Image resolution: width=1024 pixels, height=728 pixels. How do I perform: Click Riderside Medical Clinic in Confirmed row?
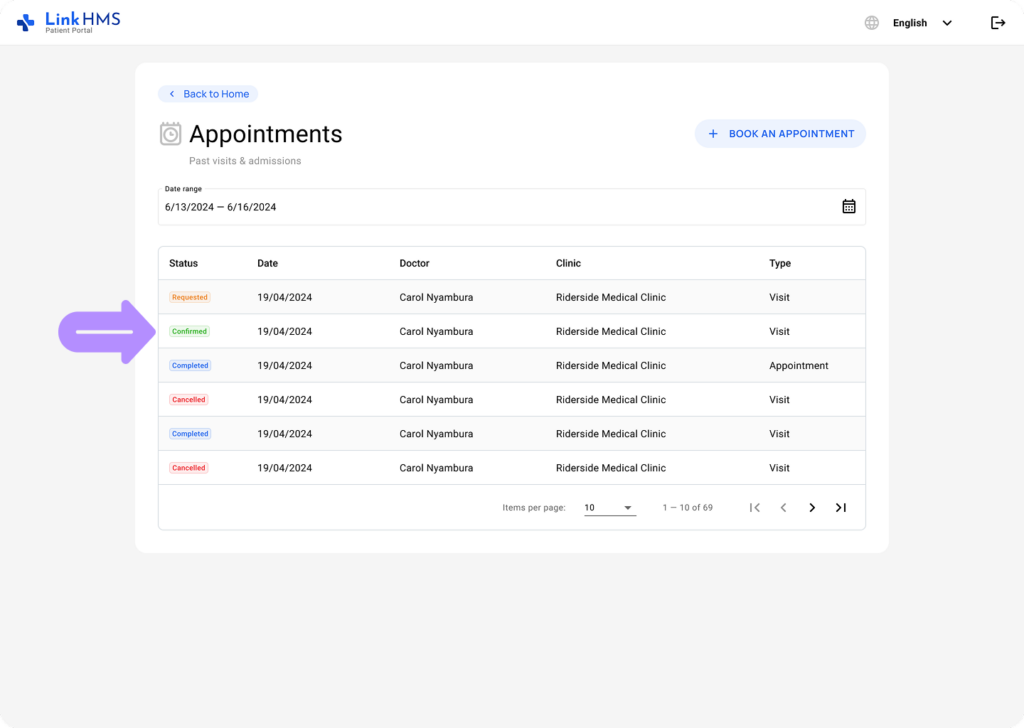pyautogui.click(x=611, y=332)
